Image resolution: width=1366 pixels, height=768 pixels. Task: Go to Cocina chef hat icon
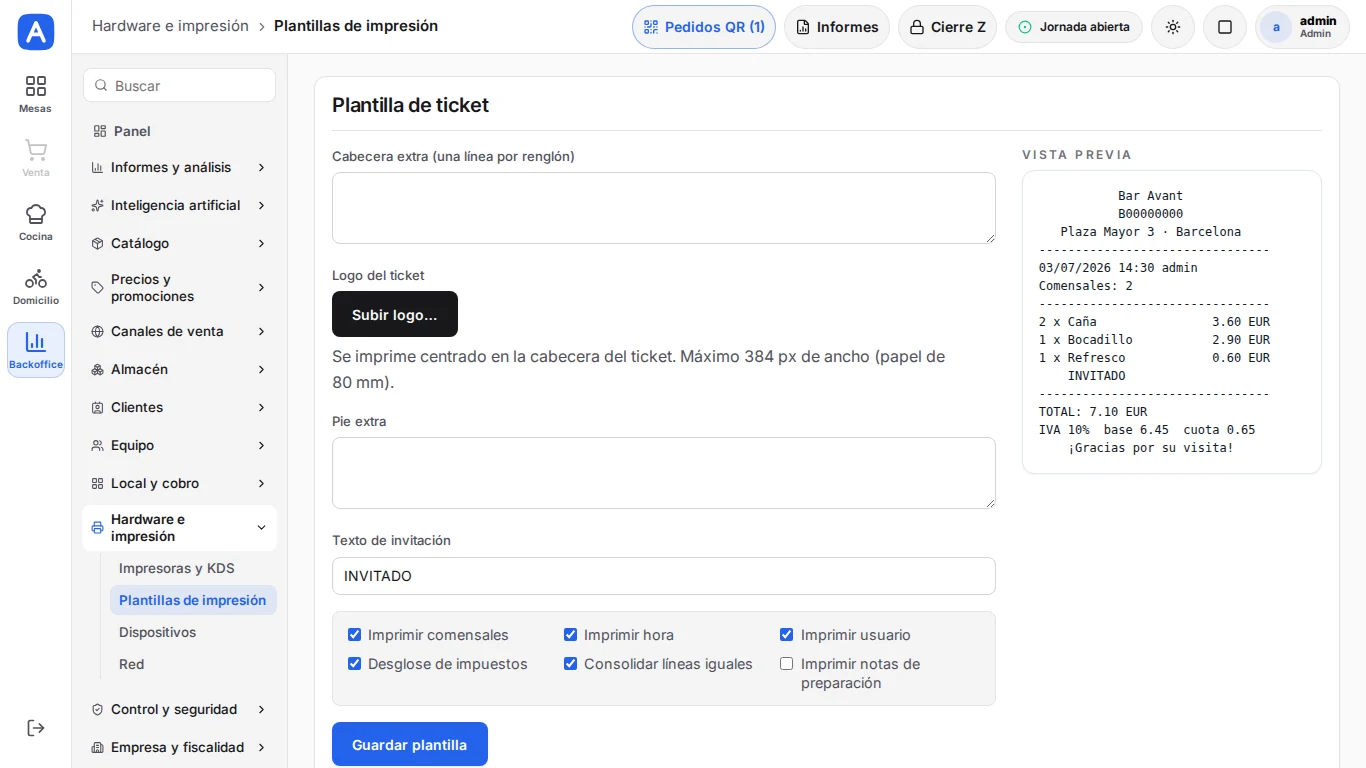[x=36, y=222]
